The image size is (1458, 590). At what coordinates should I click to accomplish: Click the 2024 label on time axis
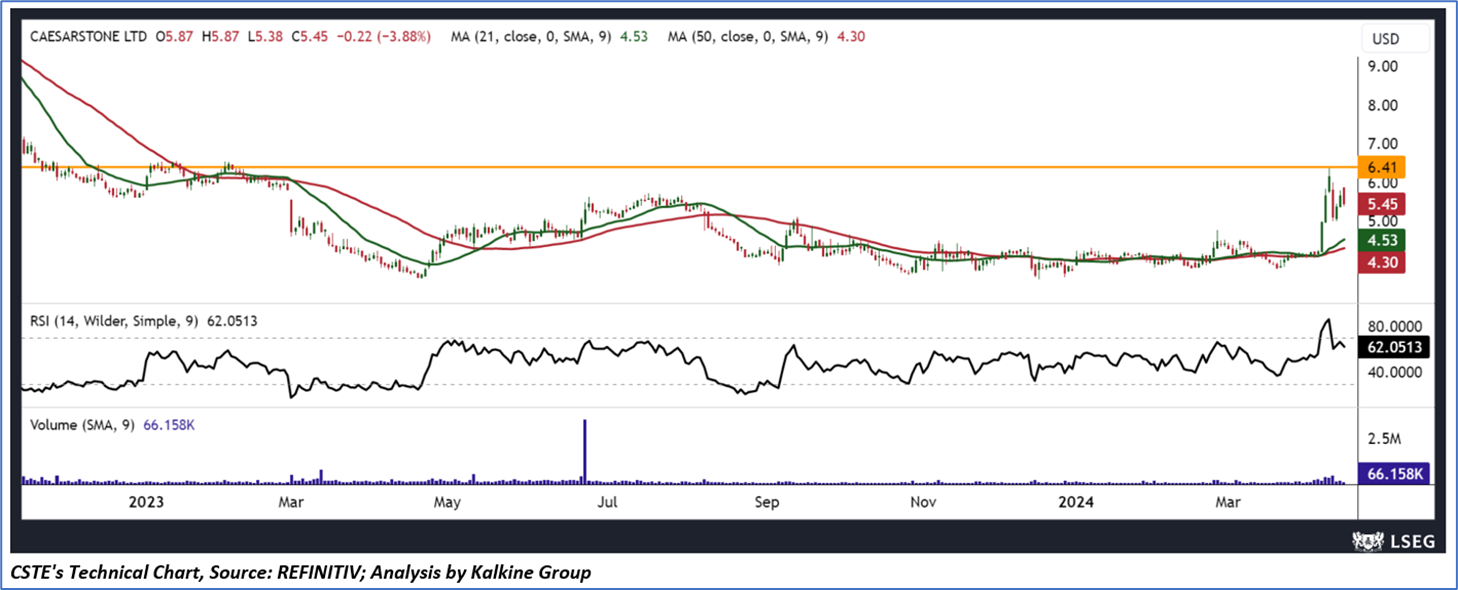click(x=1076, y=501)
